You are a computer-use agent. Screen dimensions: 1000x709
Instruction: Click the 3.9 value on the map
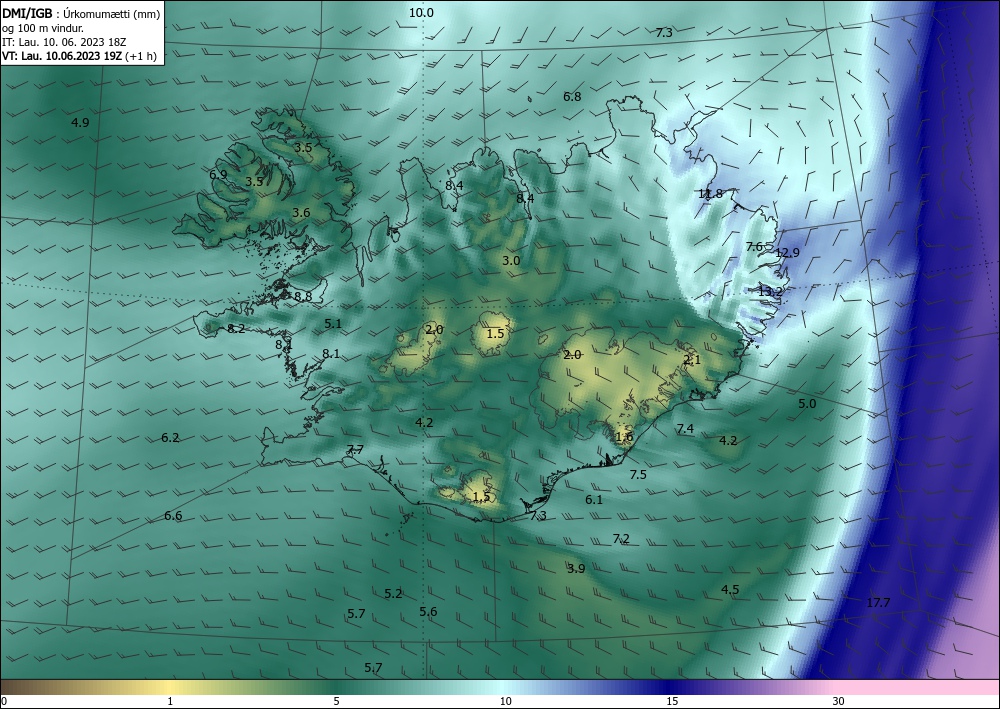point(576,569)
